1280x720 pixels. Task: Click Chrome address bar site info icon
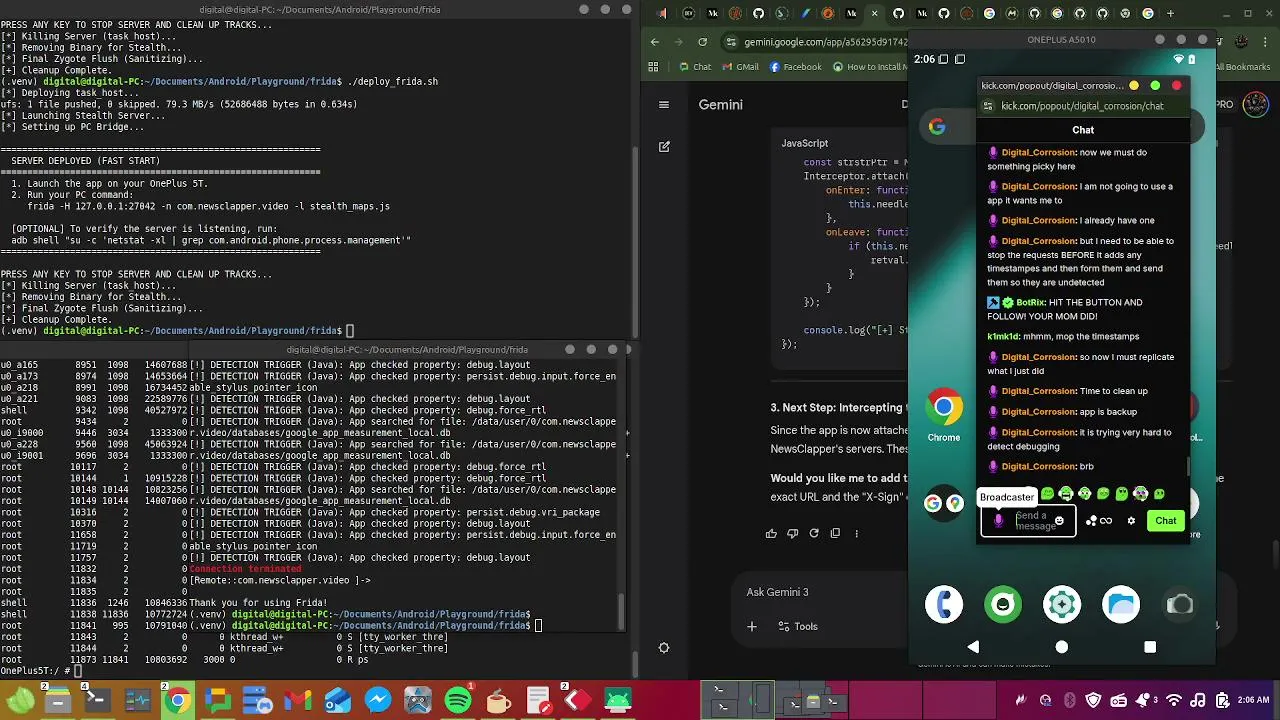[x=731, y=42]
